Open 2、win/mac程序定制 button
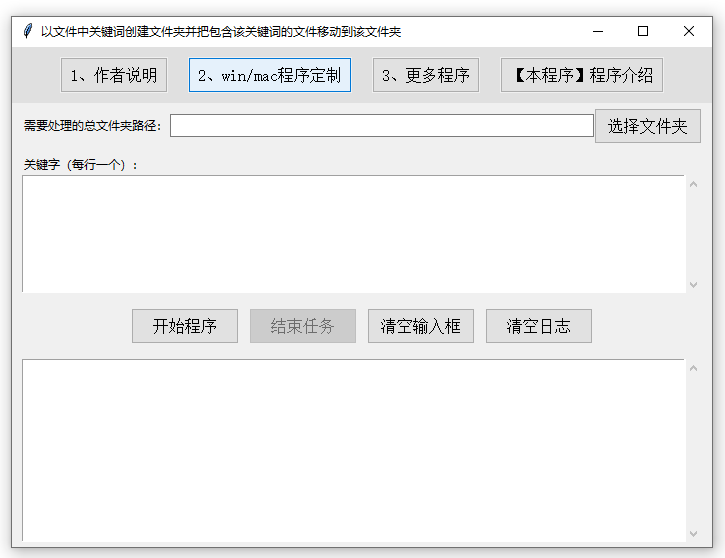This screenshot has height=558, width=725. tap(270, 75)
